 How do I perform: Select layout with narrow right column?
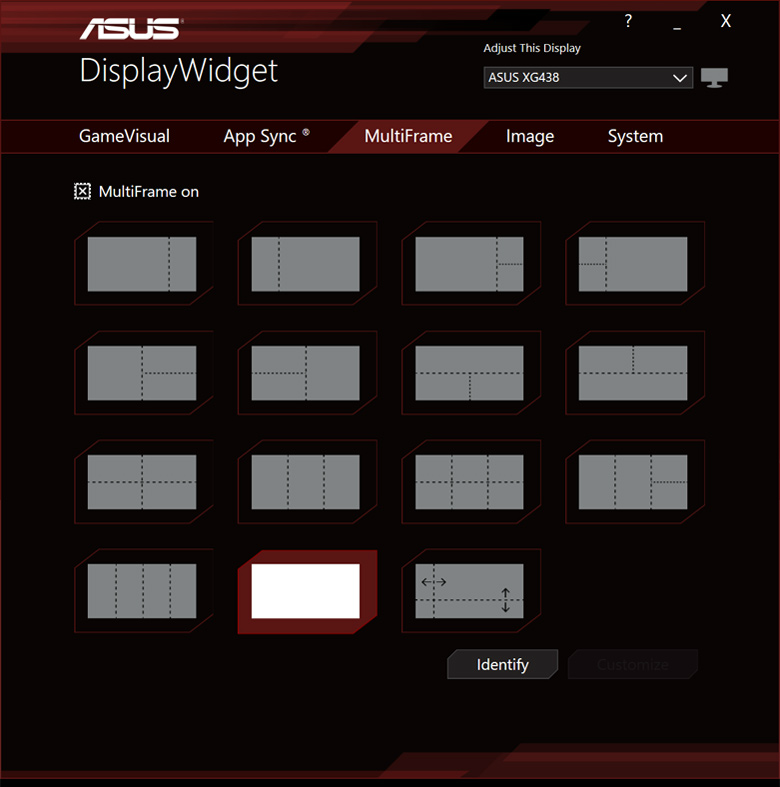click(144, 264)
